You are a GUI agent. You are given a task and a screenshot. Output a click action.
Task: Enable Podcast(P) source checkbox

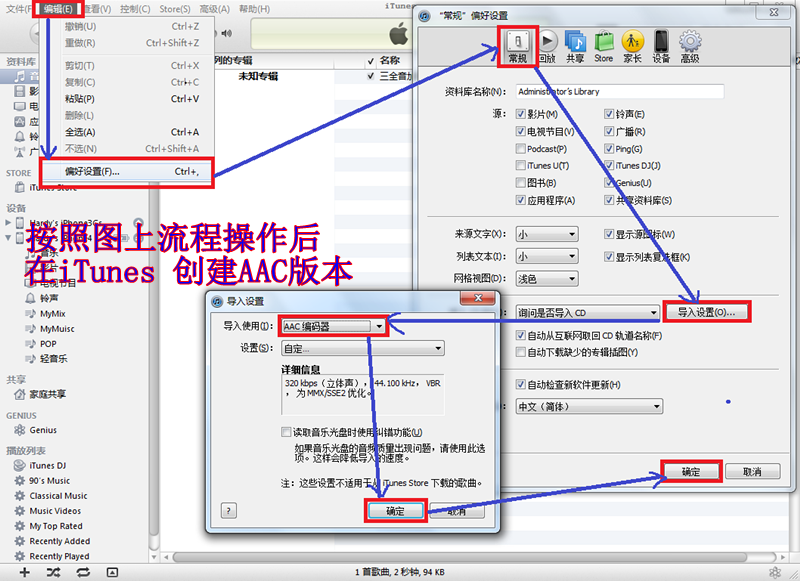[x=520, y=148]
